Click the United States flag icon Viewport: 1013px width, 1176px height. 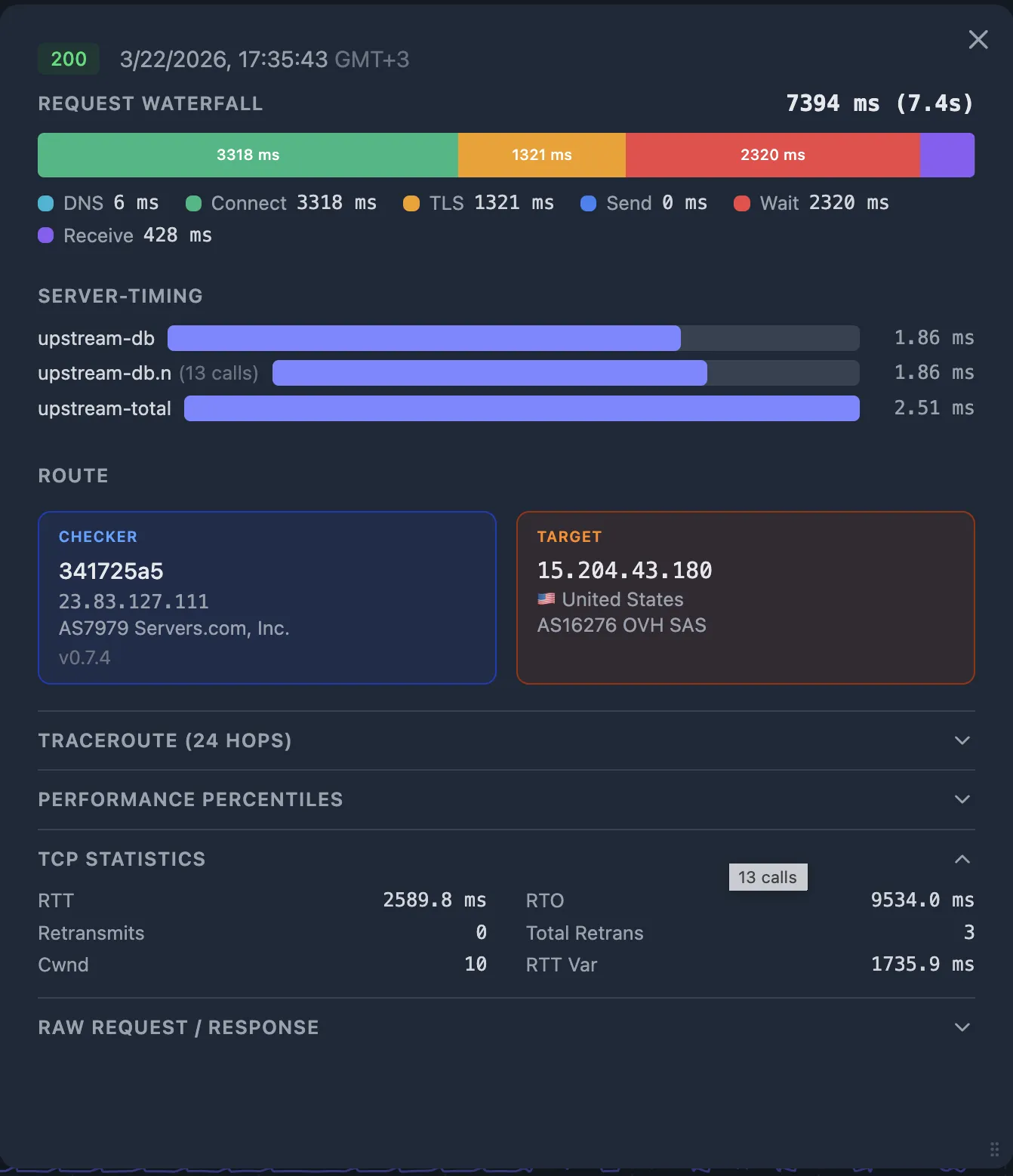(546, 599)
